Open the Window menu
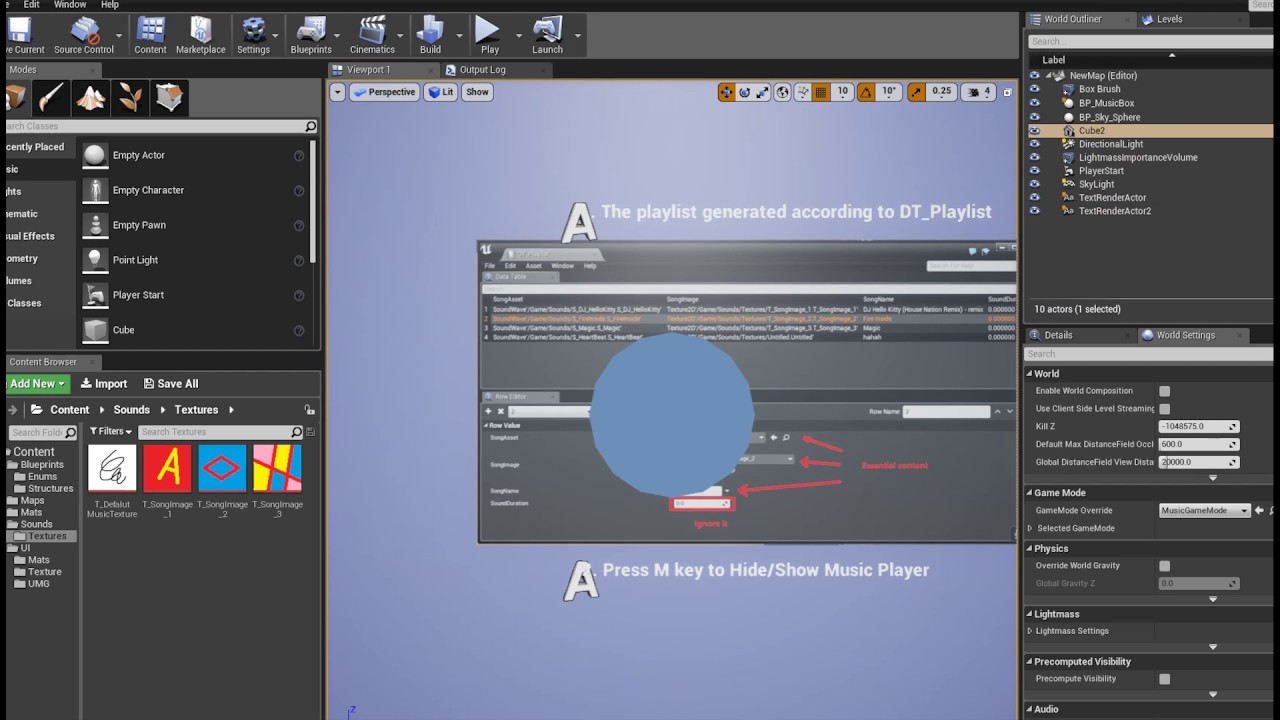 coord(70,5)
